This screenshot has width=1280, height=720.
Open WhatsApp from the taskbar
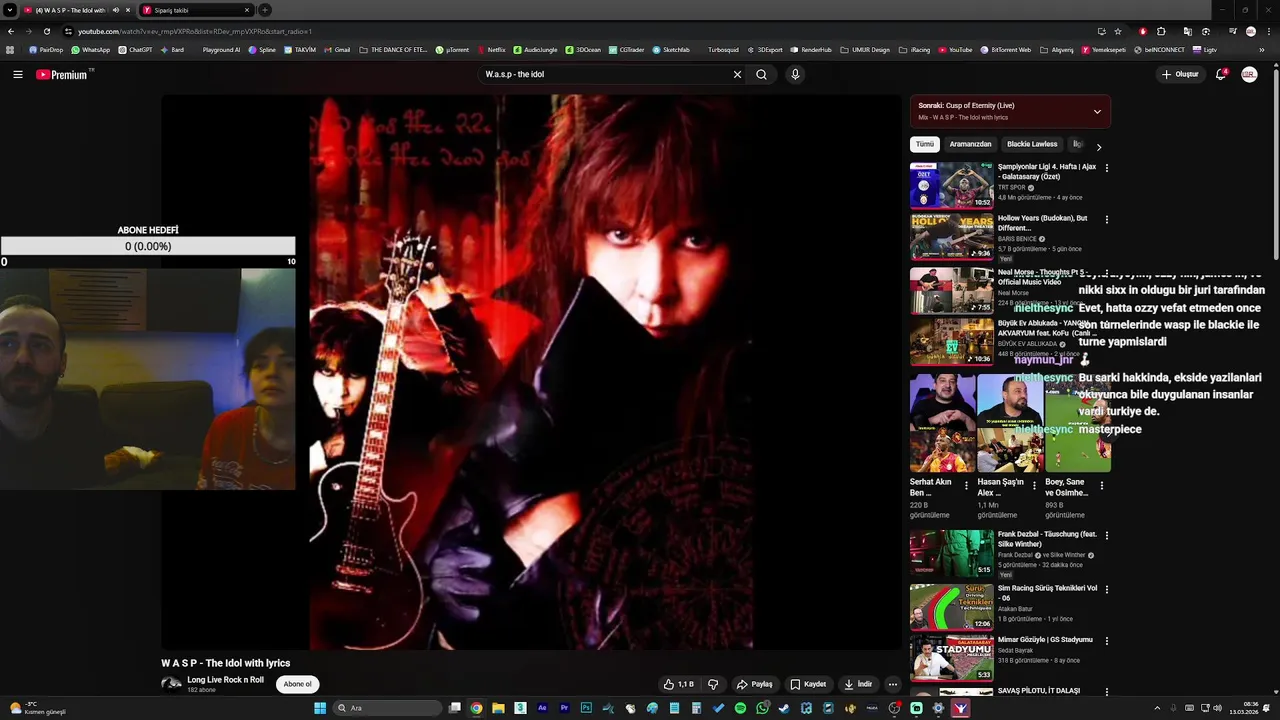(x=762, y=708)
